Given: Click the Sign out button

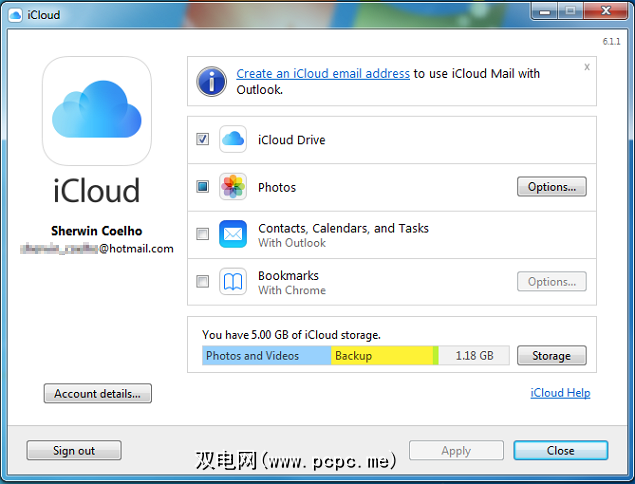Looking at the screenshot, I should [74, 450].
